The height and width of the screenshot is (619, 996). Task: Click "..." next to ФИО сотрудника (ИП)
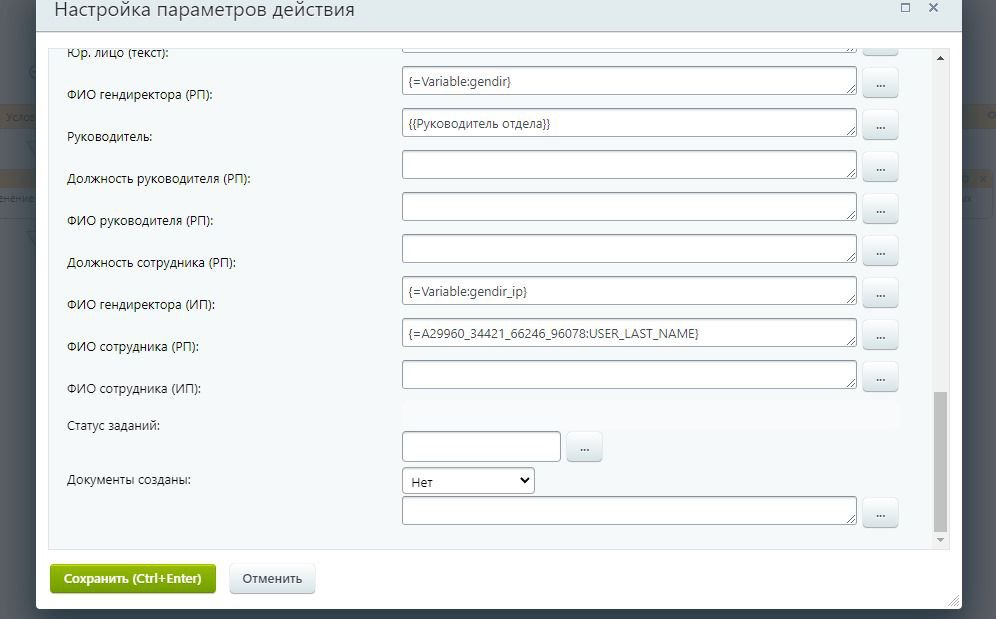pos(880,377)
